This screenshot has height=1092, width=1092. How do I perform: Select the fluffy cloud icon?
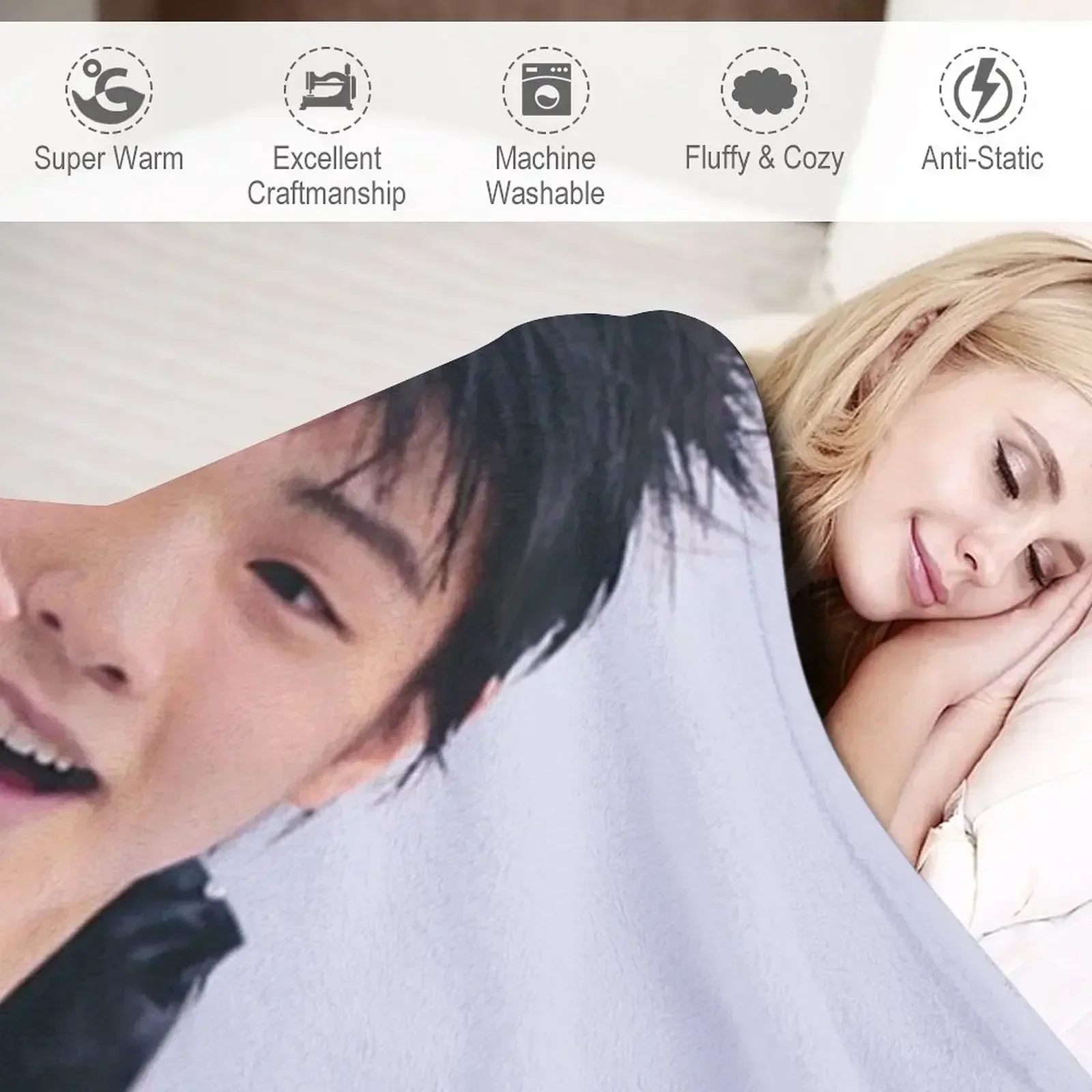click(x=764, y=89)
